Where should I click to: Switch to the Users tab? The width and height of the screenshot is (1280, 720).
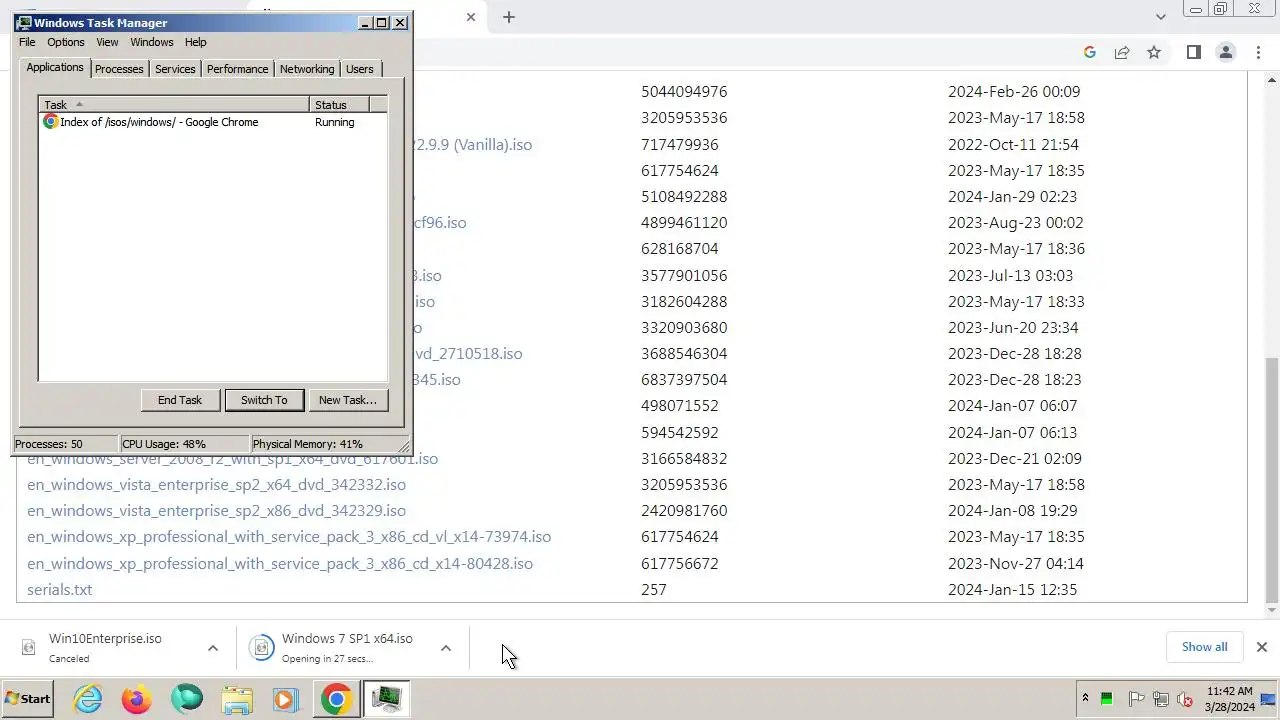tap(360, 69)
